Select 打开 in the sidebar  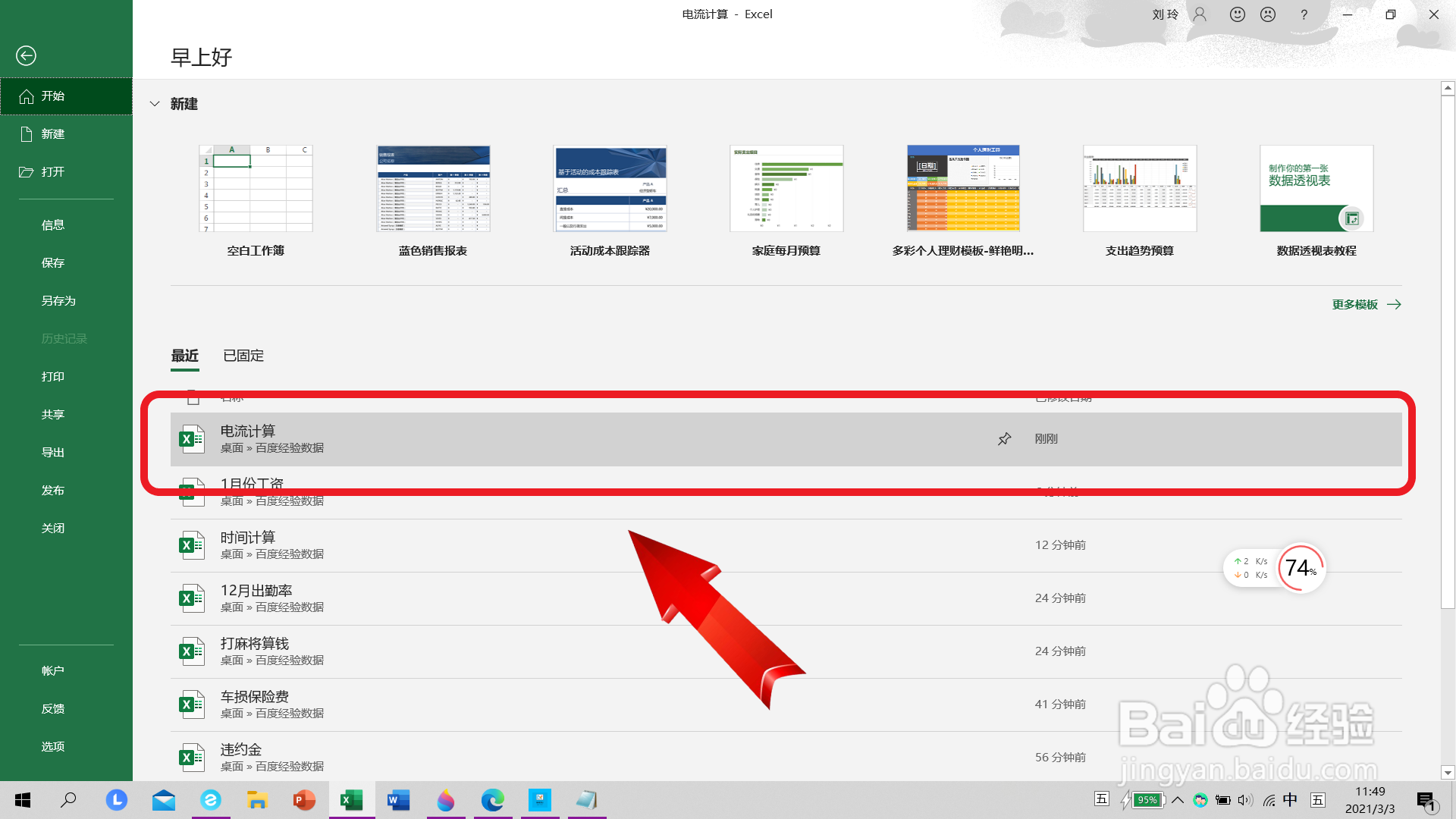pos(52,172)
